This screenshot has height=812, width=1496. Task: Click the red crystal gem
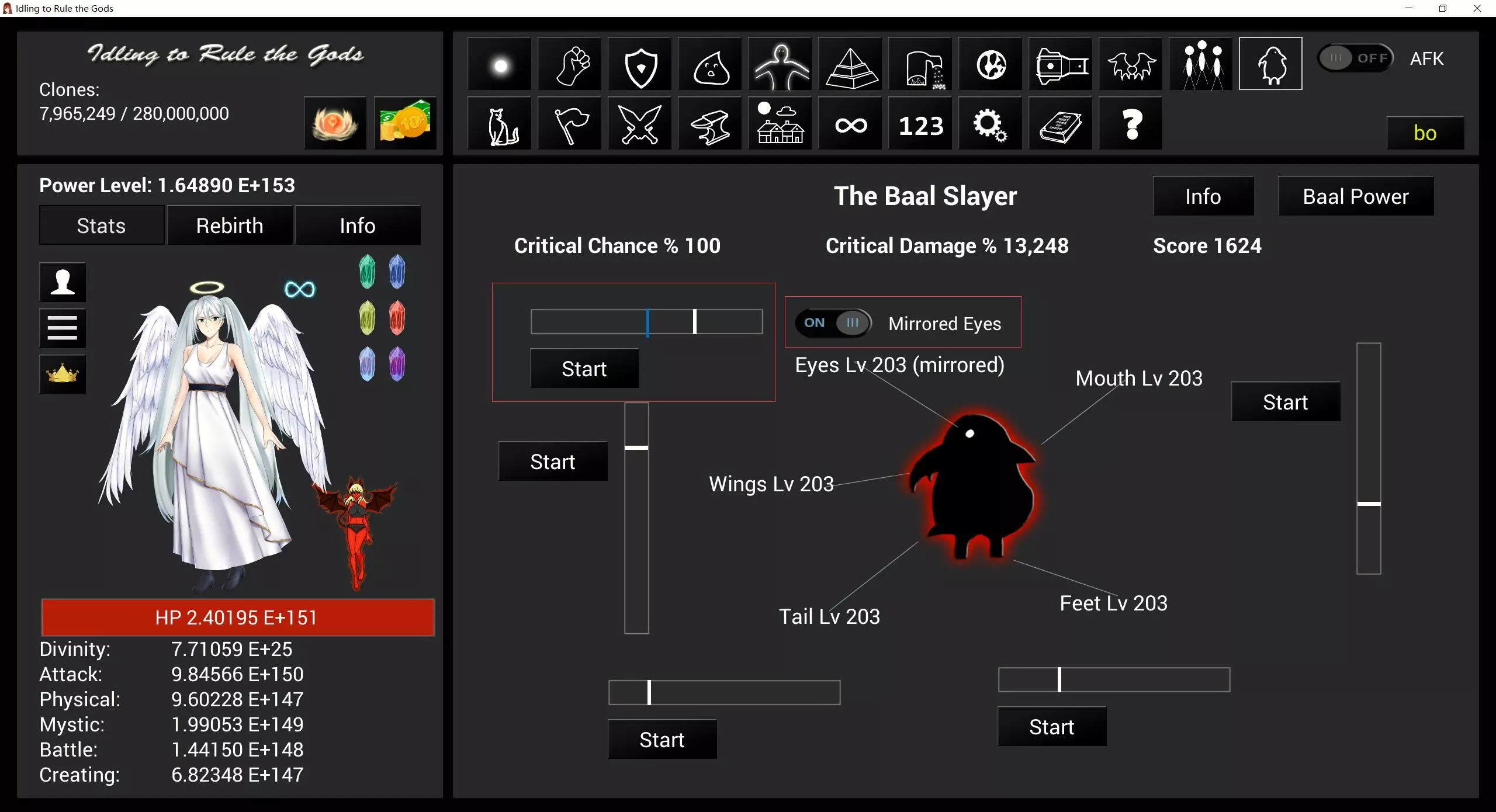397,318
